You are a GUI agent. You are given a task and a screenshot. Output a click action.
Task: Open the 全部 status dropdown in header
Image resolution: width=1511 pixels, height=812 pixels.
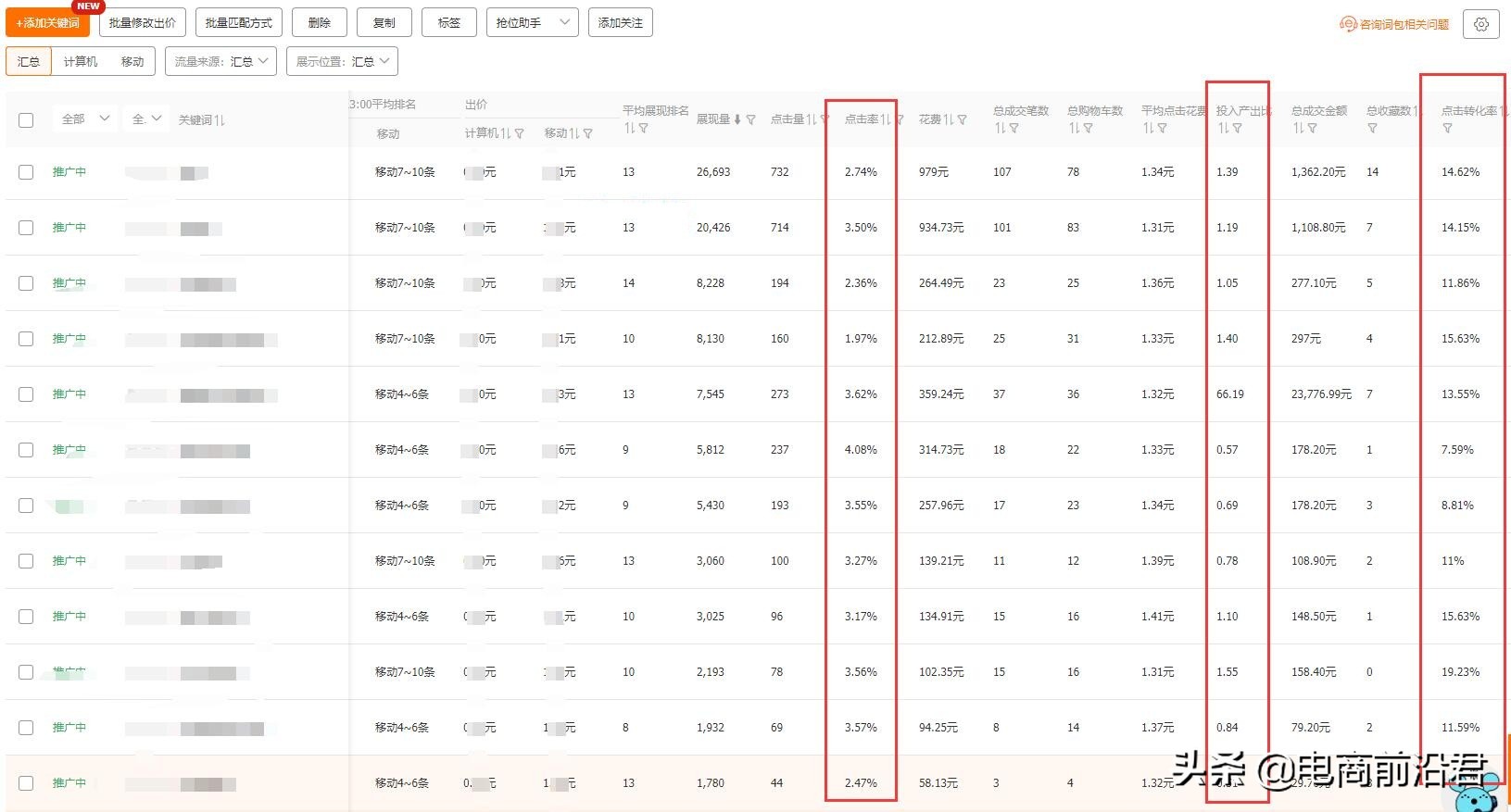(x=85, y=119)
